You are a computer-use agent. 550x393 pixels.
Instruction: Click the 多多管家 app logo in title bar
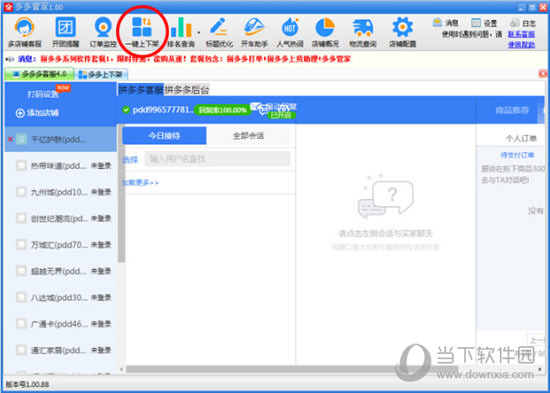tap(8, 7)
